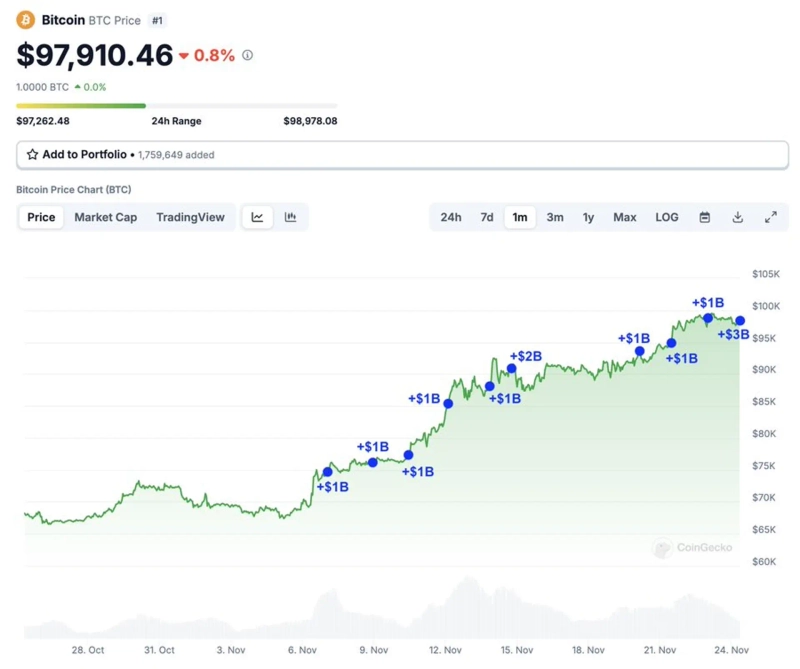Select the 3m time range
800x669 pixels.
pos(555,217)
